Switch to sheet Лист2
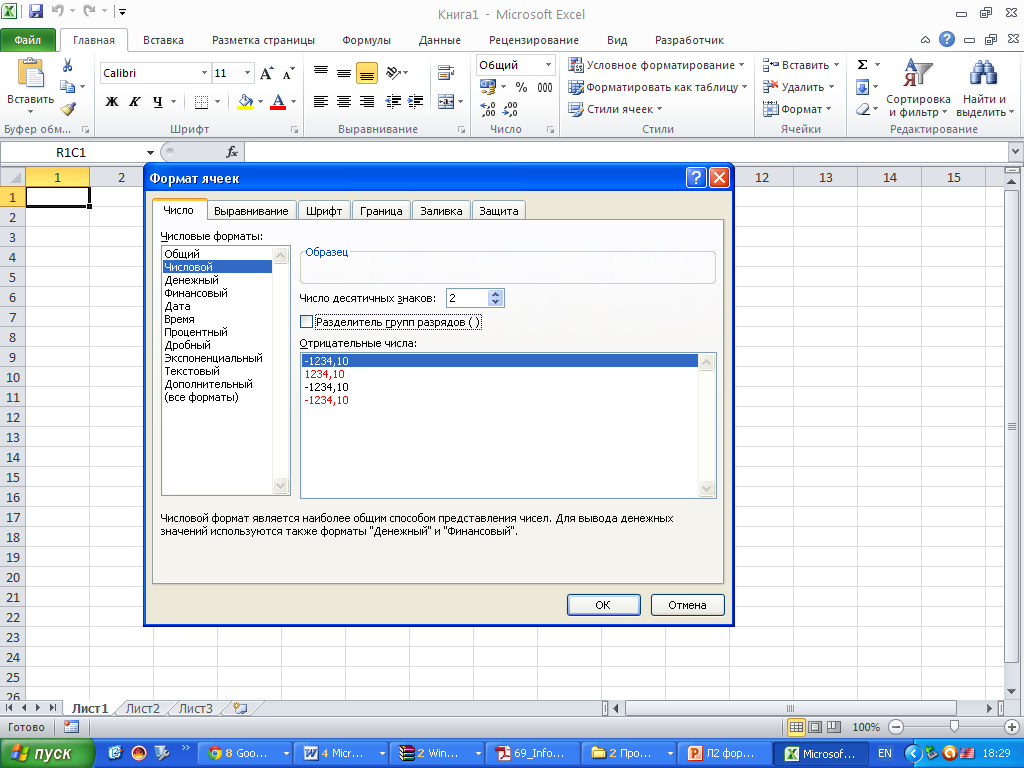 point(142,708)
